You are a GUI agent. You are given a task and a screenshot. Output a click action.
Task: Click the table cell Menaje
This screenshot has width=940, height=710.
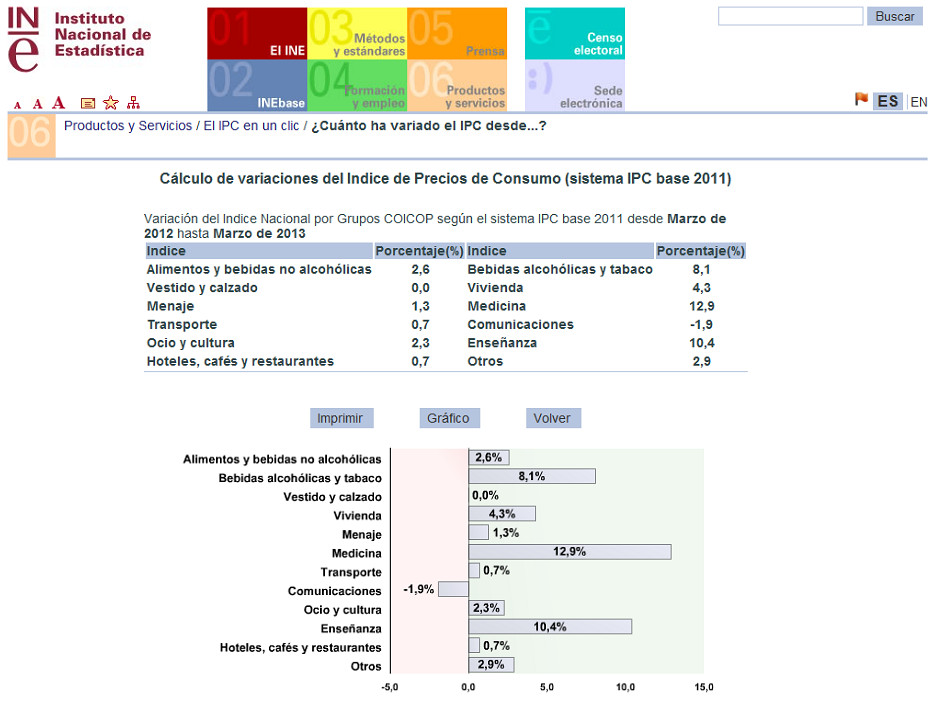point(170,306)
